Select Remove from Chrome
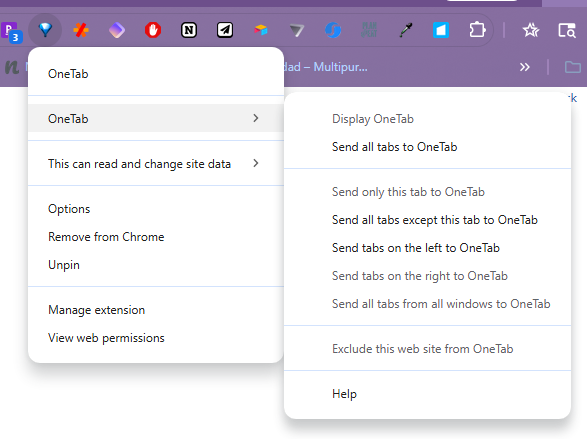Screen dimensions: 587x439 tap(156, 237)
